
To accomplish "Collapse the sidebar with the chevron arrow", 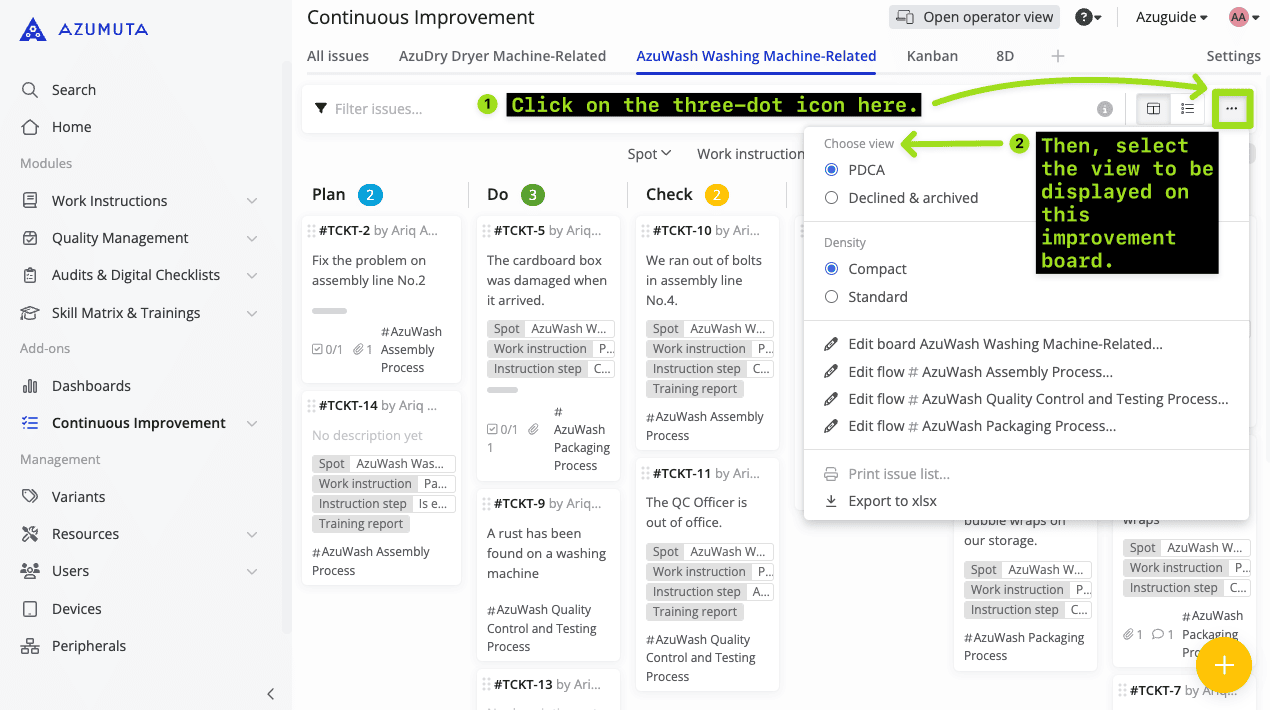I will [270, 694].
